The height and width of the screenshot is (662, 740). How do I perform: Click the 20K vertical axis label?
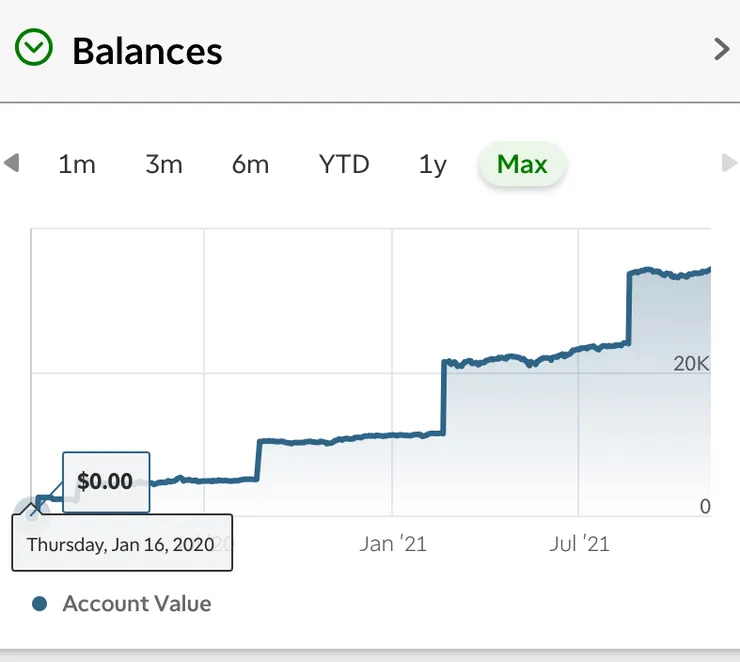pyautogui.click(x=691, y=363)
